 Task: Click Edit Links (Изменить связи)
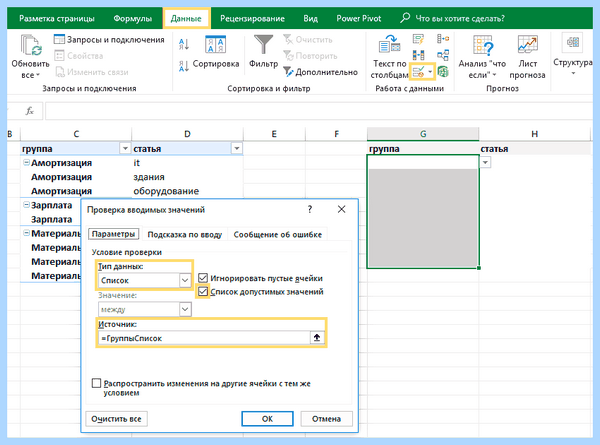click(92, 72)
